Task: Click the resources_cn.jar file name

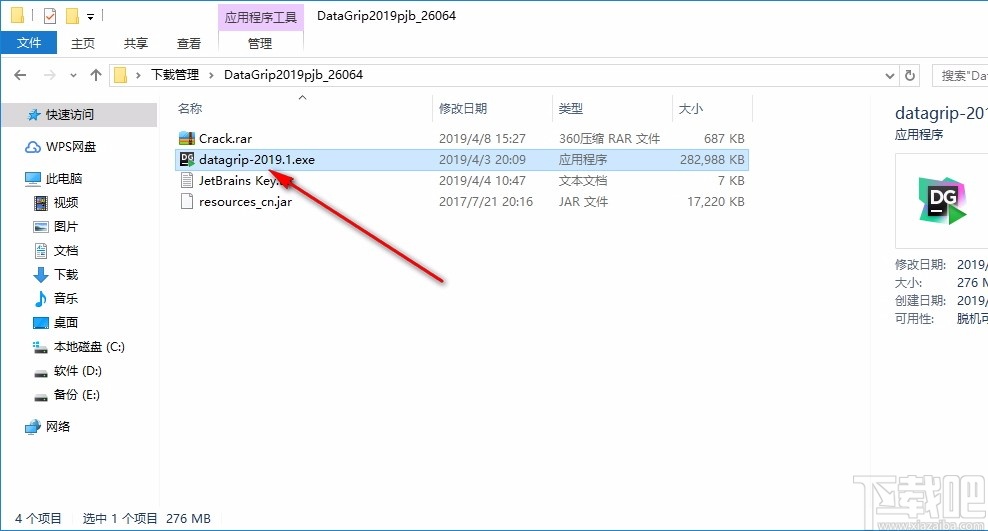Action: [245, 202]
